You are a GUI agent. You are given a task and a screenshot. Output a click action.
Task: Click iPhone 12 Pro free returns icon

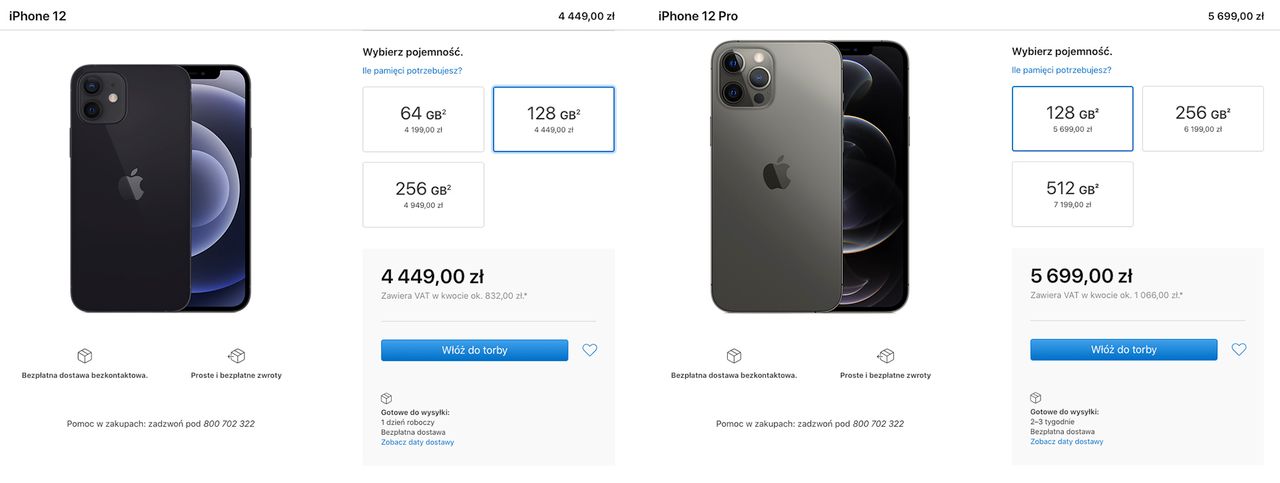click(885, 356)
